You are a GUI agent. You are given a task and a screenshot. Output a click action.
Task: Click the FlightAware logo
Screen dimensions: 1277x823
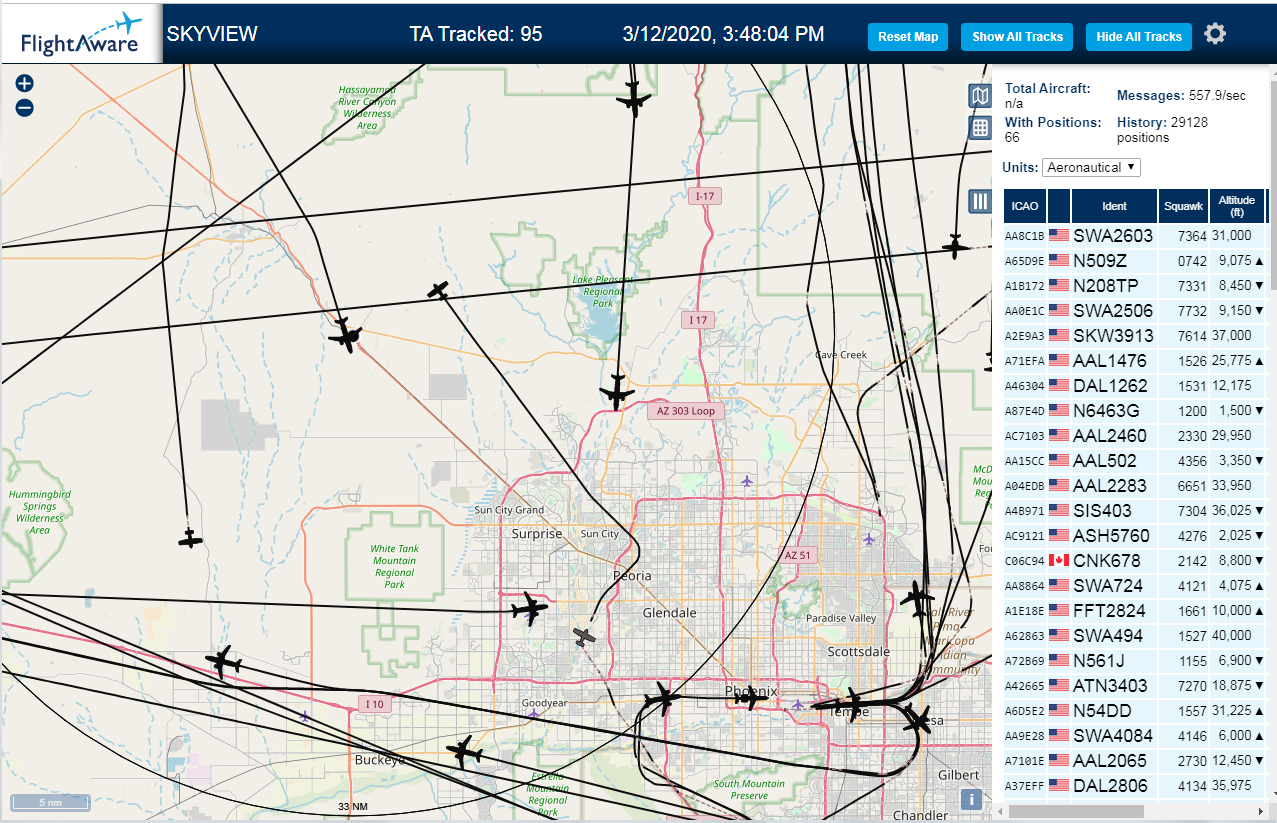(81, 33)
